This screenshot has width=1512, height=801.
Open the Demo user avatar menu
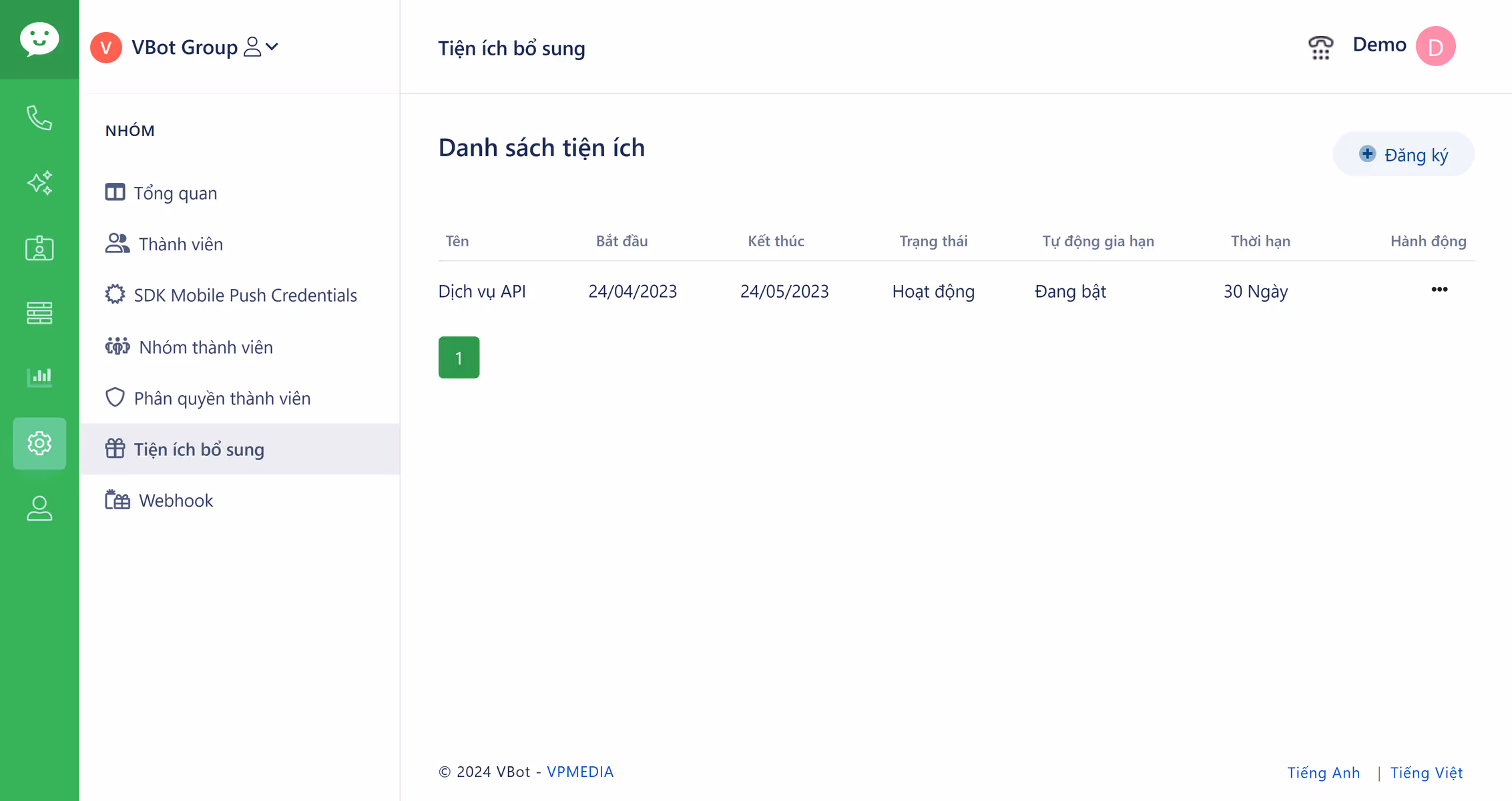click(1435, 47)
